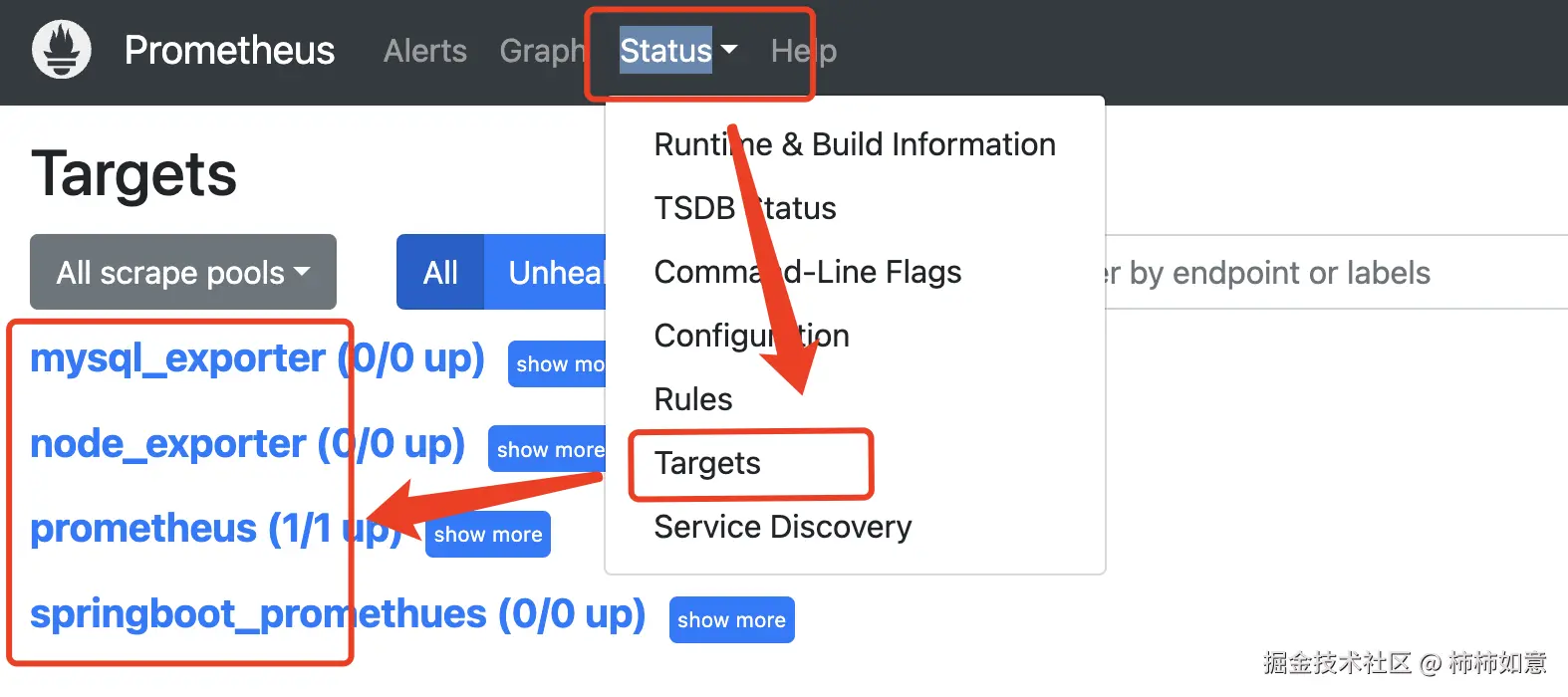Click the Prometheus flame logo icon
This screenshot has width=1568, height=697.
(x=62, y=50)
